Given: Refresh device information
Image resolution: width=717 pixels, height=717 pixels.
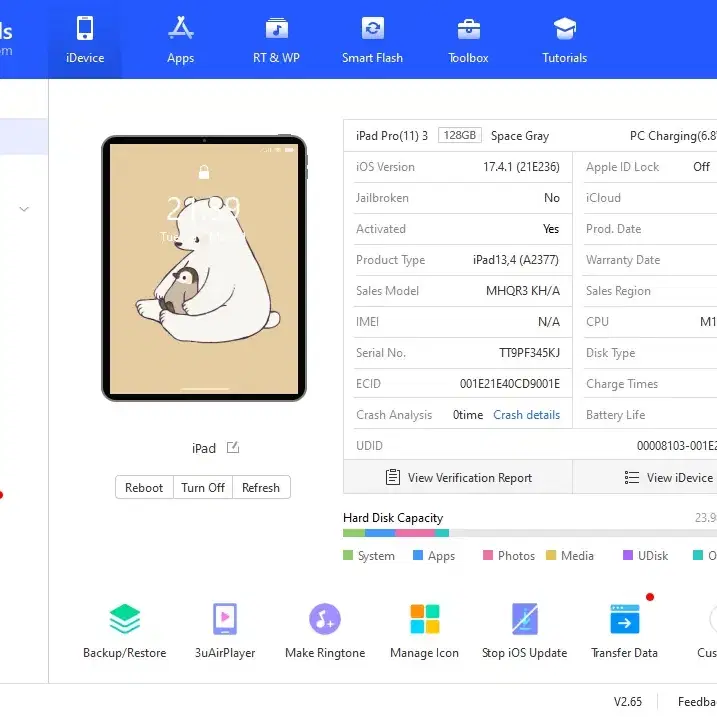Looking at the screenshot, I should pos(261,487).
